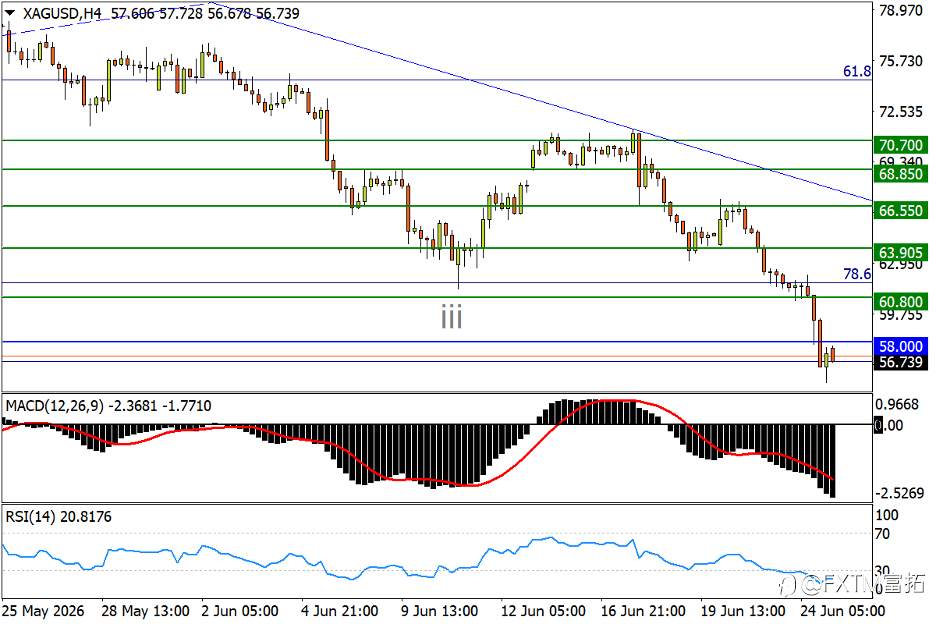The width and height of the screenshot is (936, 624).
Task: Select the 68.850 green level tag
Action: point(901,174)
